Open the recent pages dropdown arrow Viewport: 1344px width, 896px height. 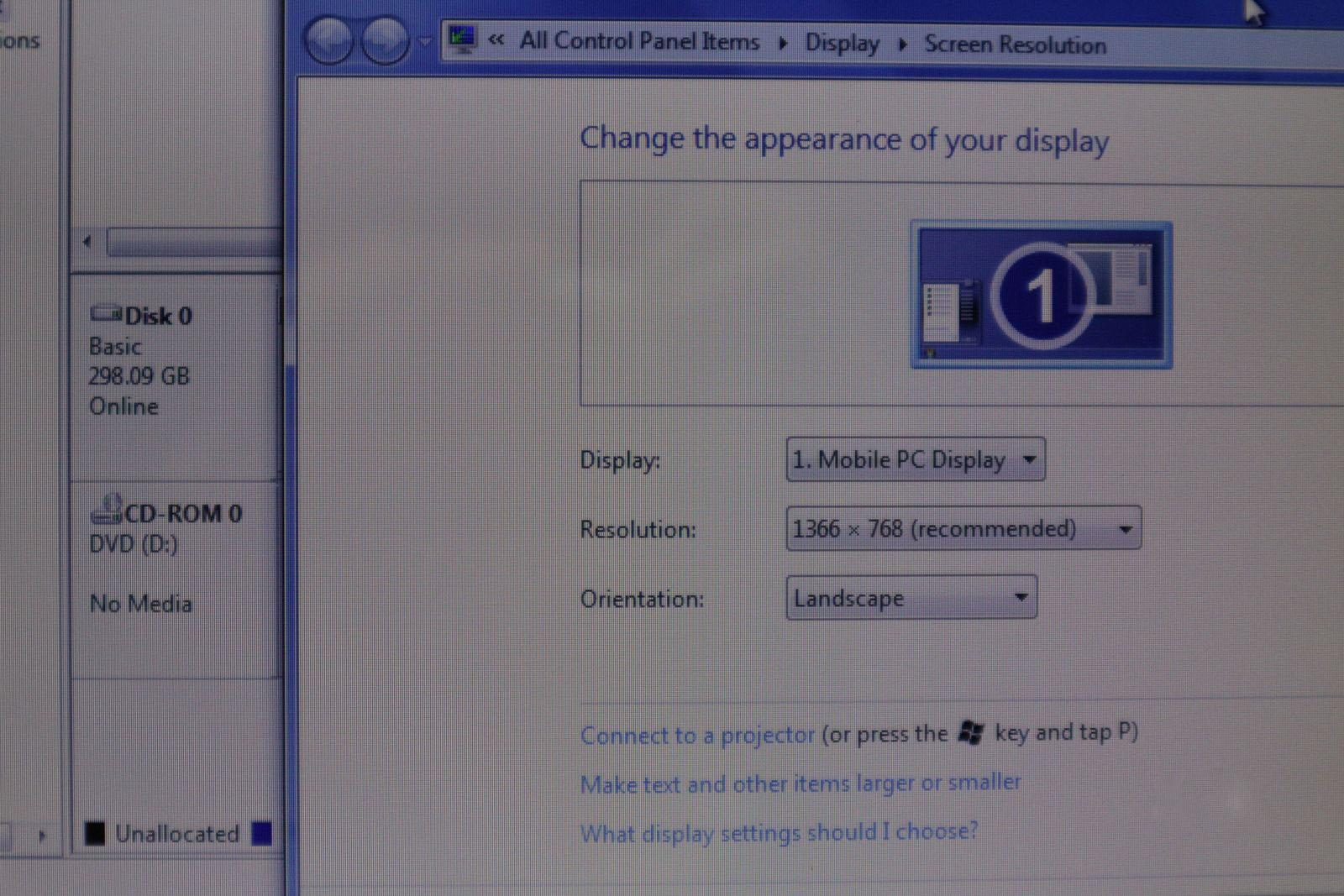pyautogui.click(x=424, y=40)
